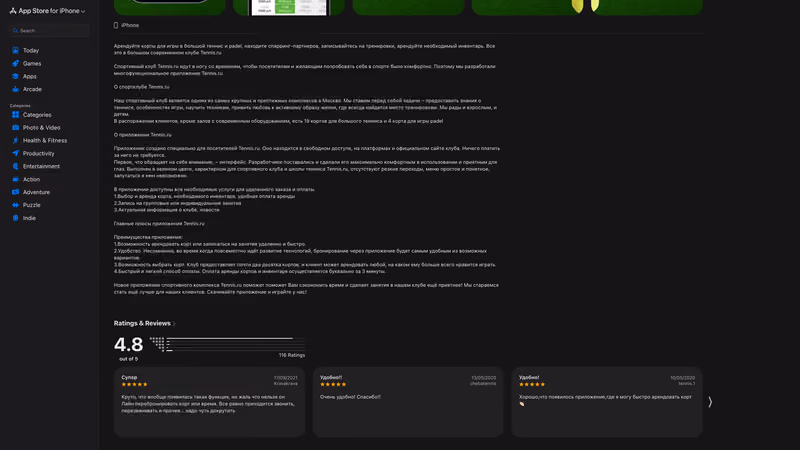Open the Categories label

(x=37, y=115)
